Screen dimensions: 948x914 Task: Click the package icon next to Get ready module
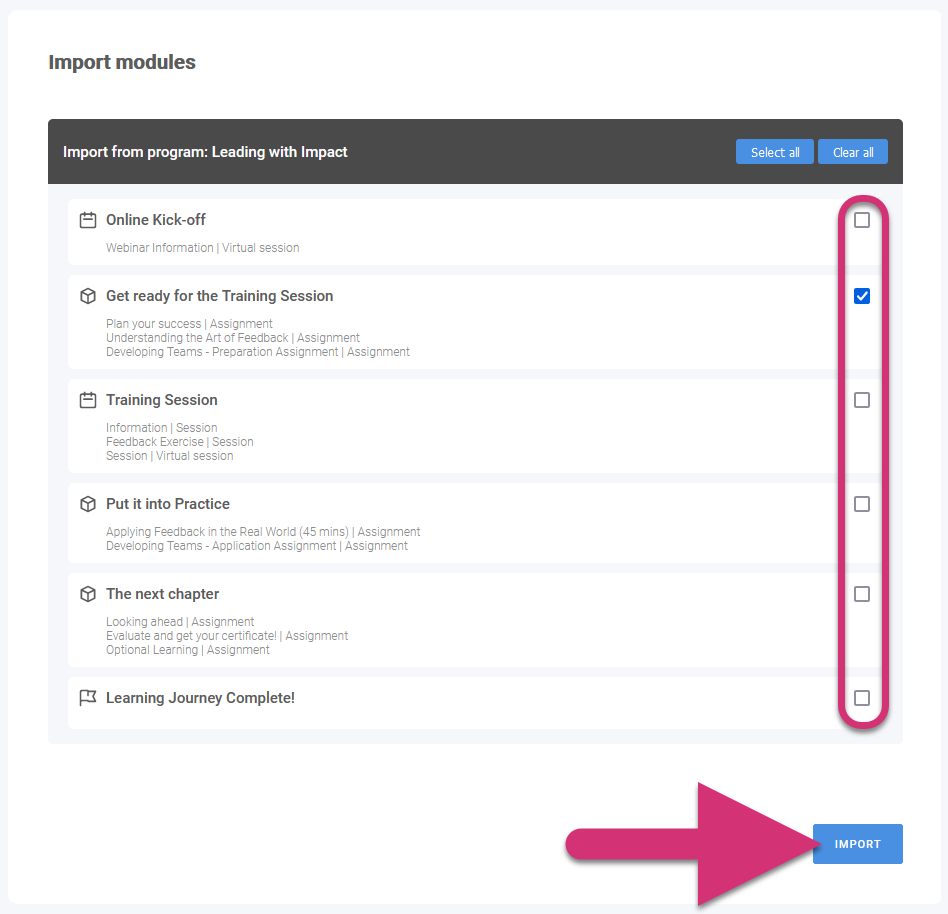tap(87, 296)
